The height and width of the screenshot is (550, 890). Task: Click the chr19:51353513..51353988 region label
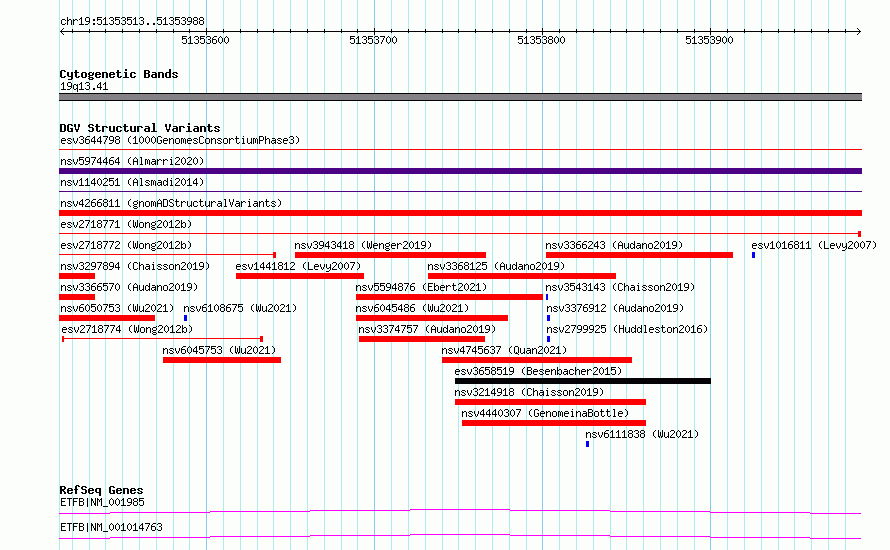[x=132, y=22]
